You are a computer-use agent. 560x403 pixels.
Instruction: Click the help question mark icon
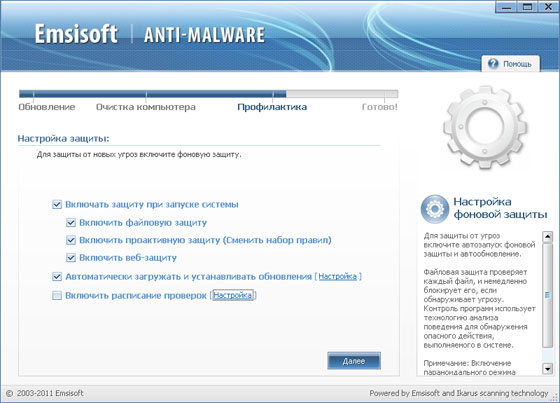click(493, 64)
